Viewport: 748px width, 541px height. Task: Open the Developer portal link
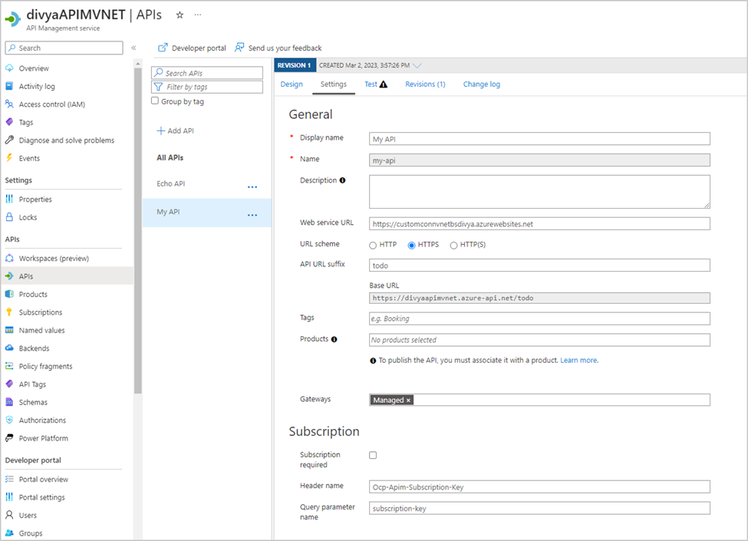click(x=199, y=48)
